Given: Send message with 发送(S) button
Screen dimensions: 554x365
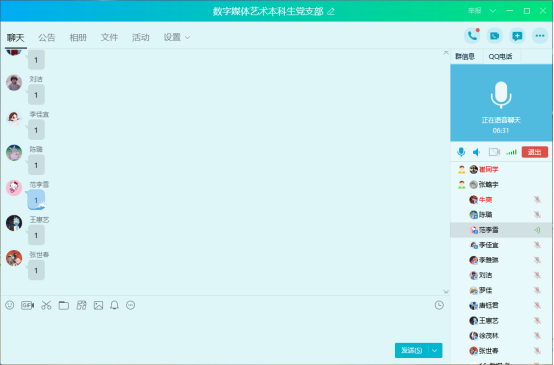Looking at the screenshot, I should [412, 350].
